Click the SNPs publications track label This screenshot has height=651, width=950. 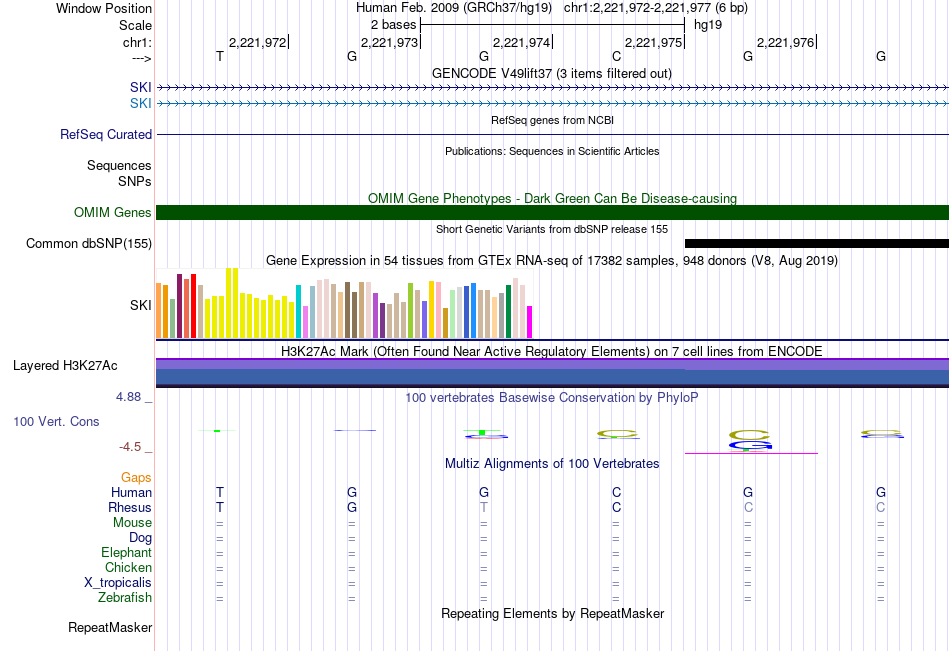(135, 181)
